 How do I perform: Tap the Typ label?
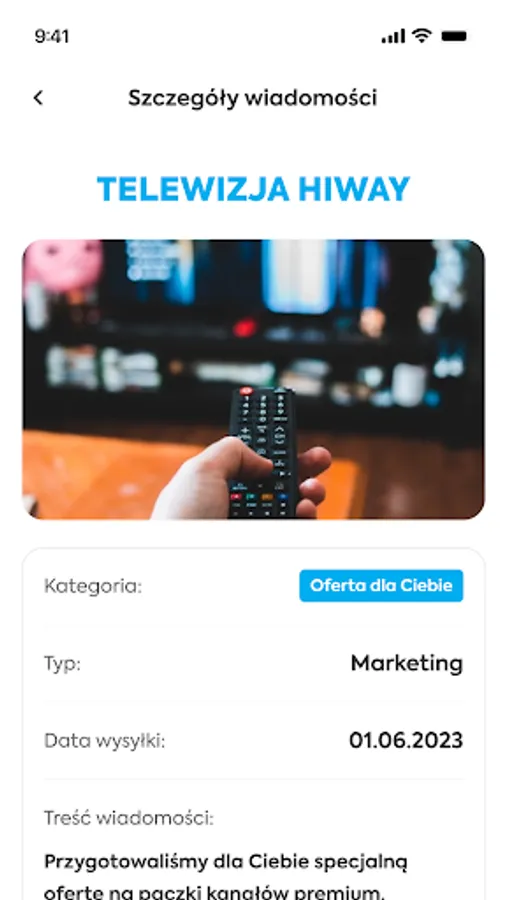(63, 665)
